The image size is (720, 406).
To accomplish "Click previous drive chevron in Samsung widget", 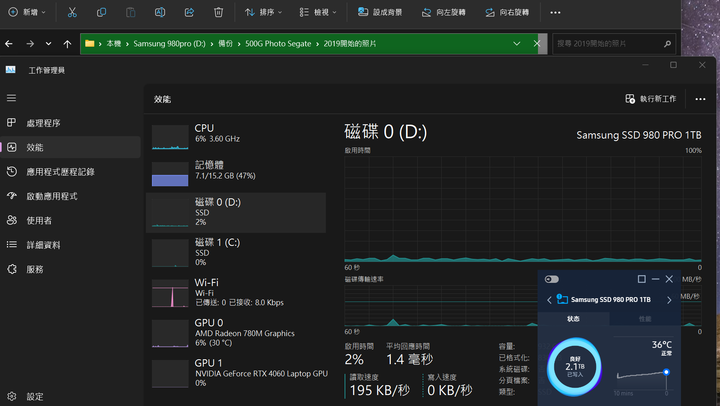I will pos(549,300).
